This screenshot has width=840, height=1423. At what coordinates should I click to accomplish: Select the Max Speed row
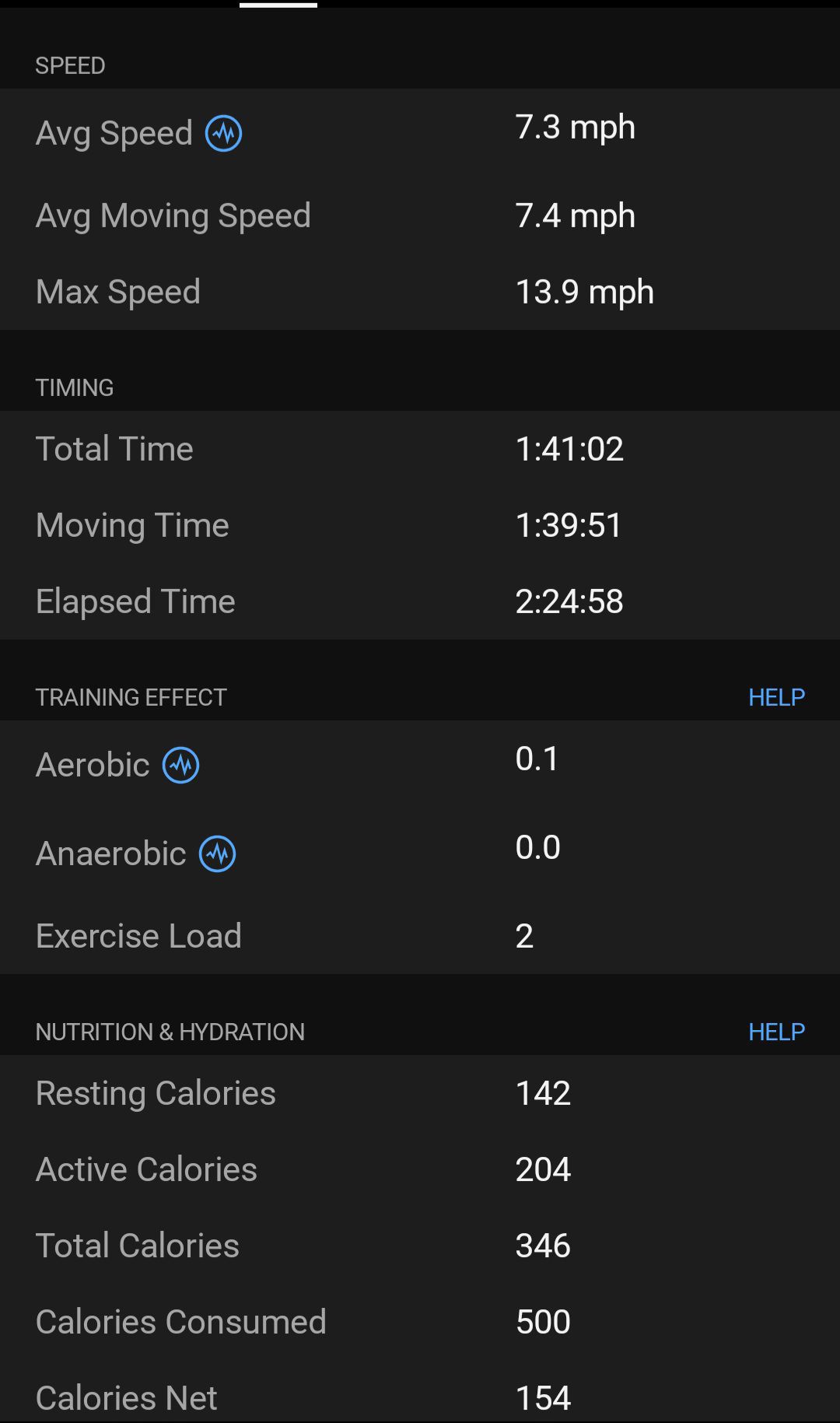(x=420, y=292)
